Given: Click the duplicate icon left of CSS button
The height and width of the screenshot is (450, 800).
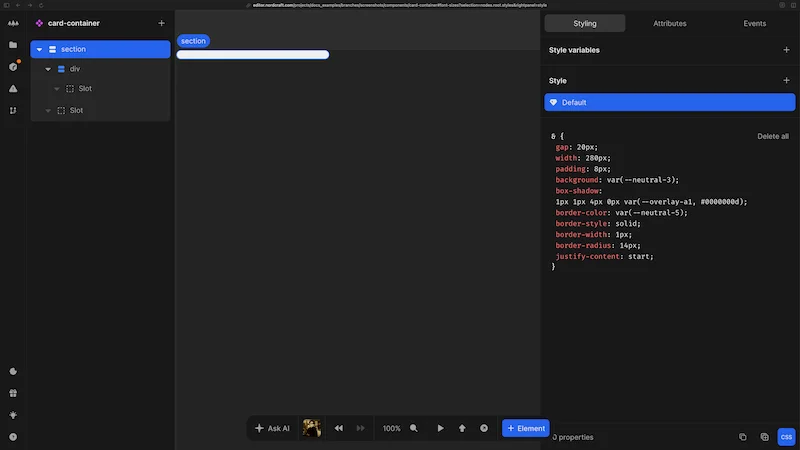Looking at the screenshot, I should 764,437.
